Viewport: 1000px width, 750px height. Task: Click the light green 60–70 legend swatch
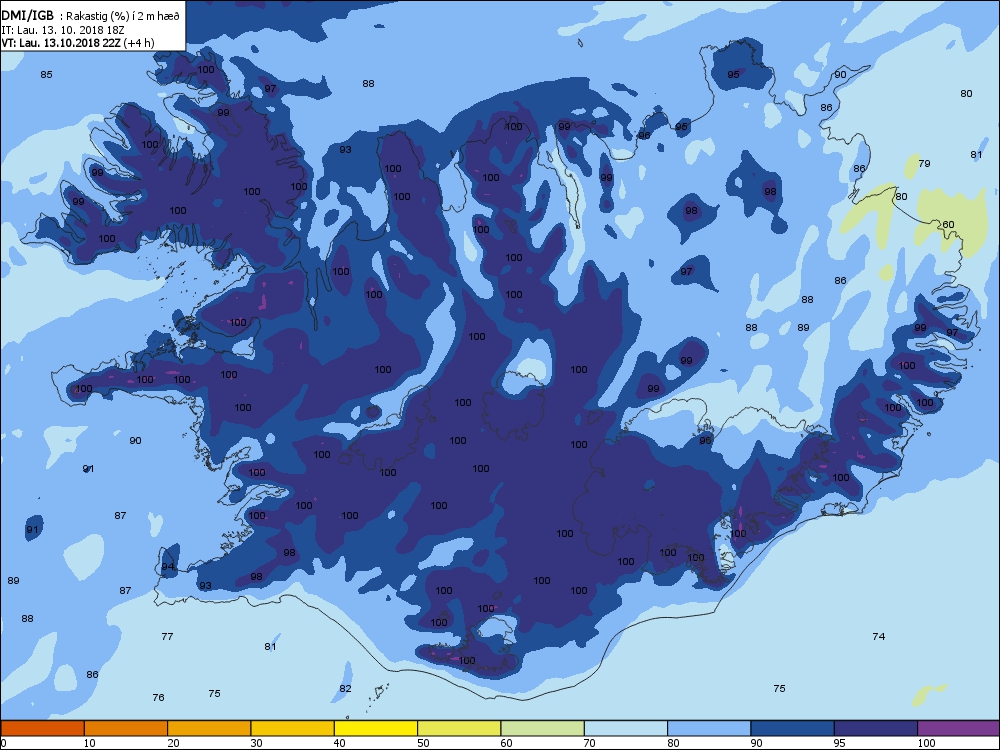coord(543,728)
